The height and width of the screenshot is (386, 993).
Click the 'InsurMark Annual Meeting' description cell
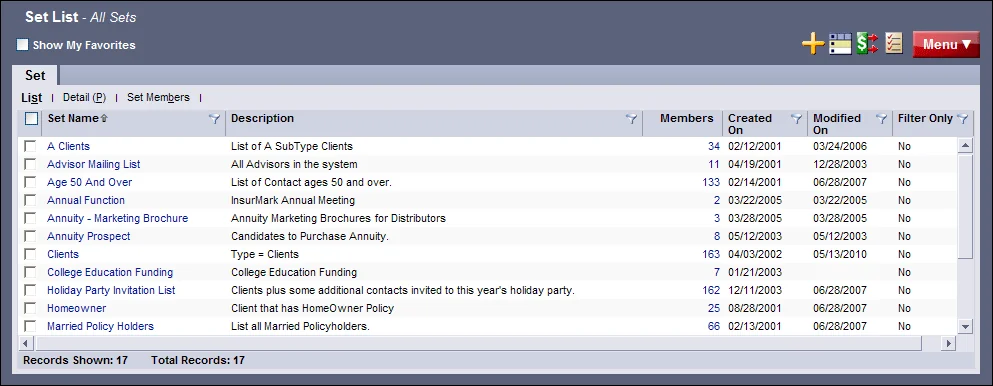click(x=293, y=201)
